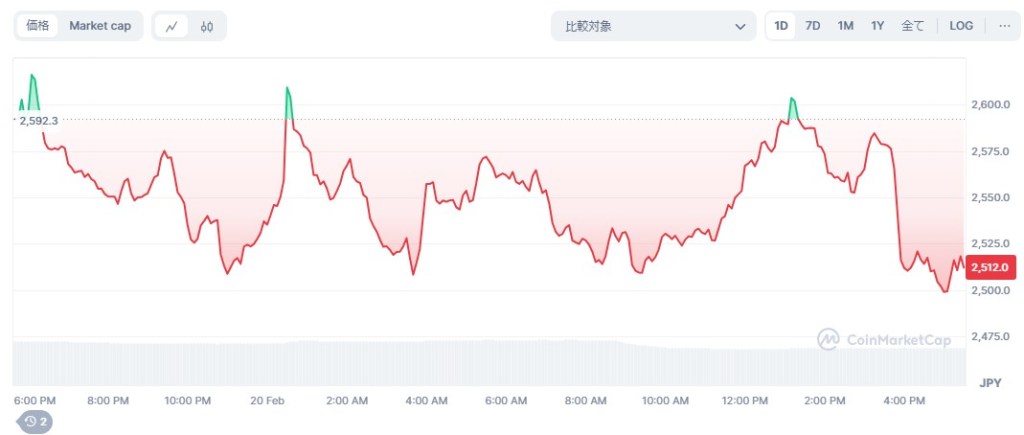
Task: Open the more options ellipsis menu
Action: coord(1004,26)
